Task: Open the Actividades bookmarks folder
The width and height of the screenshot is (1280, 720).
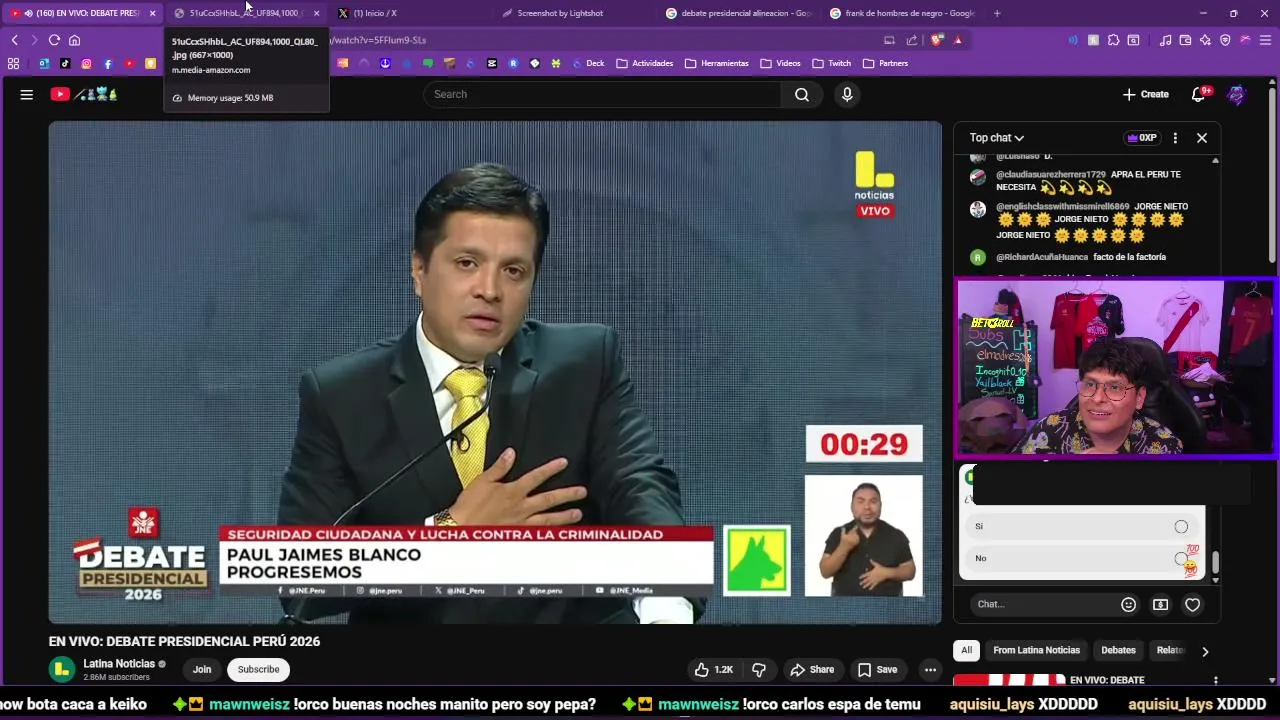Action: click(x=645, y=63)
